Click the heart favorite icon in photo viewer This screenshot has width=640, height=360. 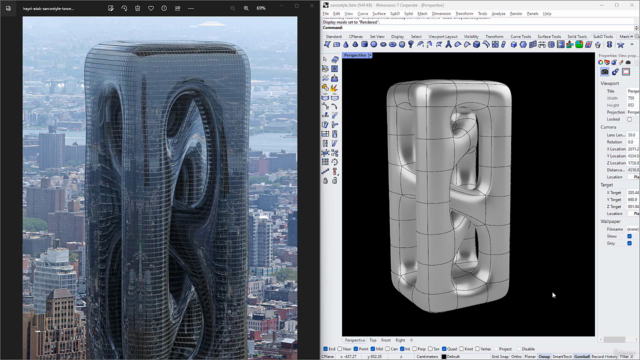click(151, 8)
